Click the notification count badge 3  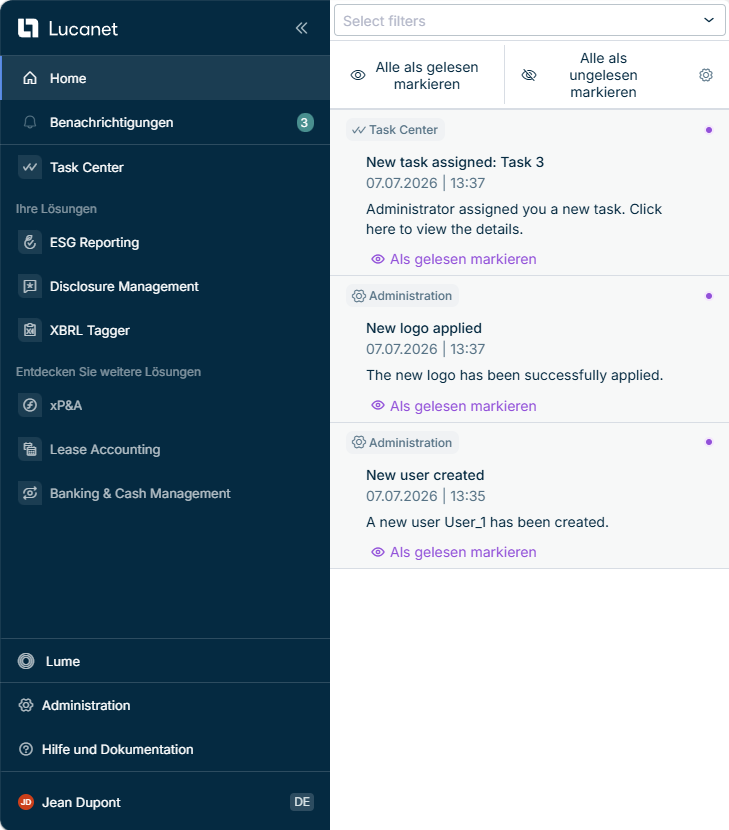(305, 123)
